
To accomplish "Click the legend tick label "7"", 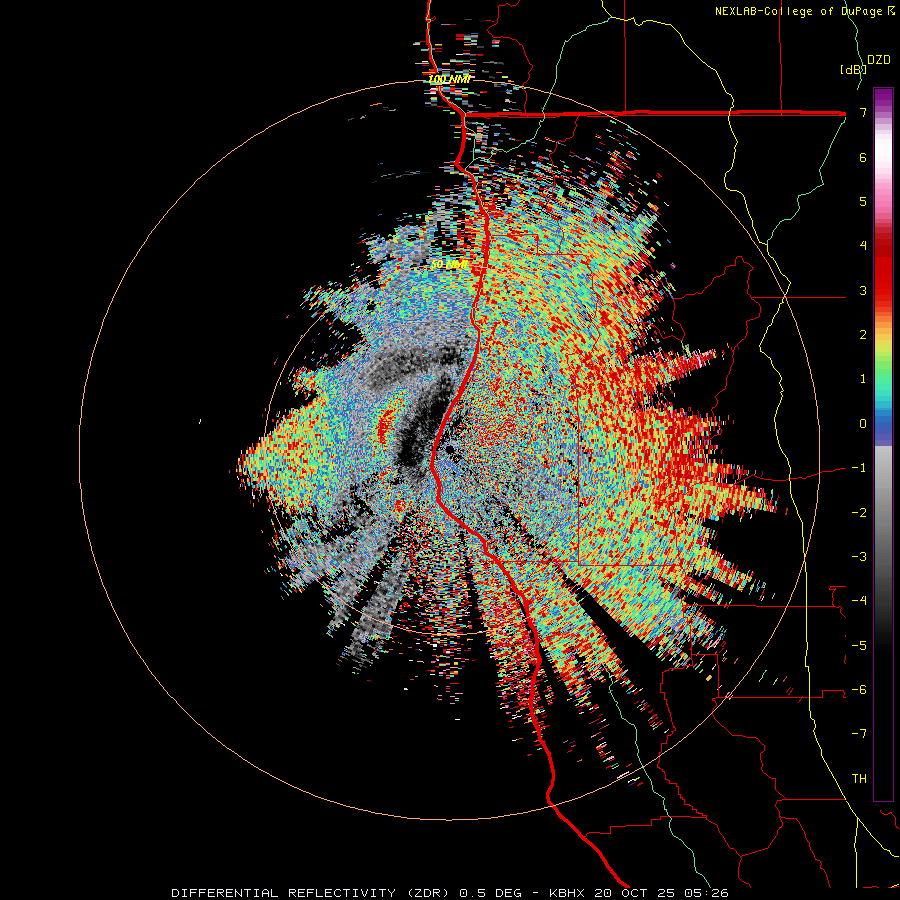I will (863, 112).
